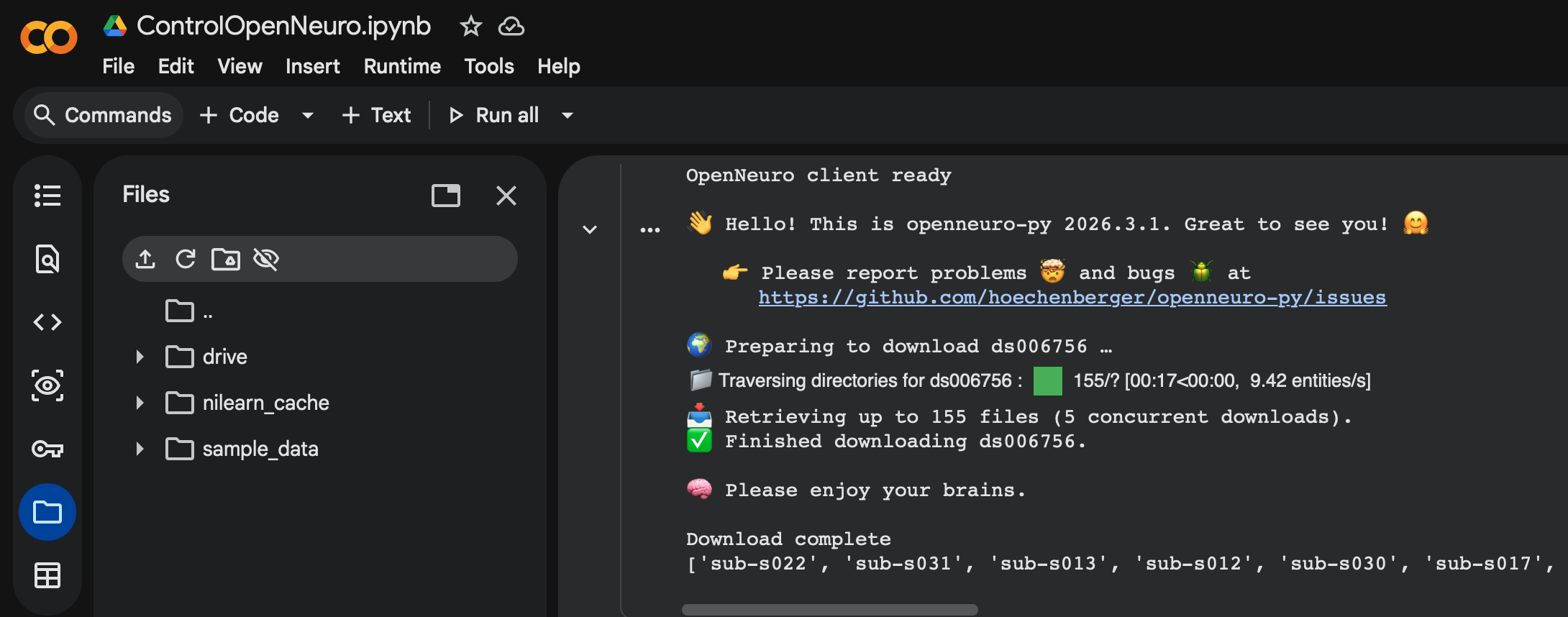Toggle show hidden files eye icon
Image resolution: width=1568 pixels, height=617 pixels.
tap(266, 259)
